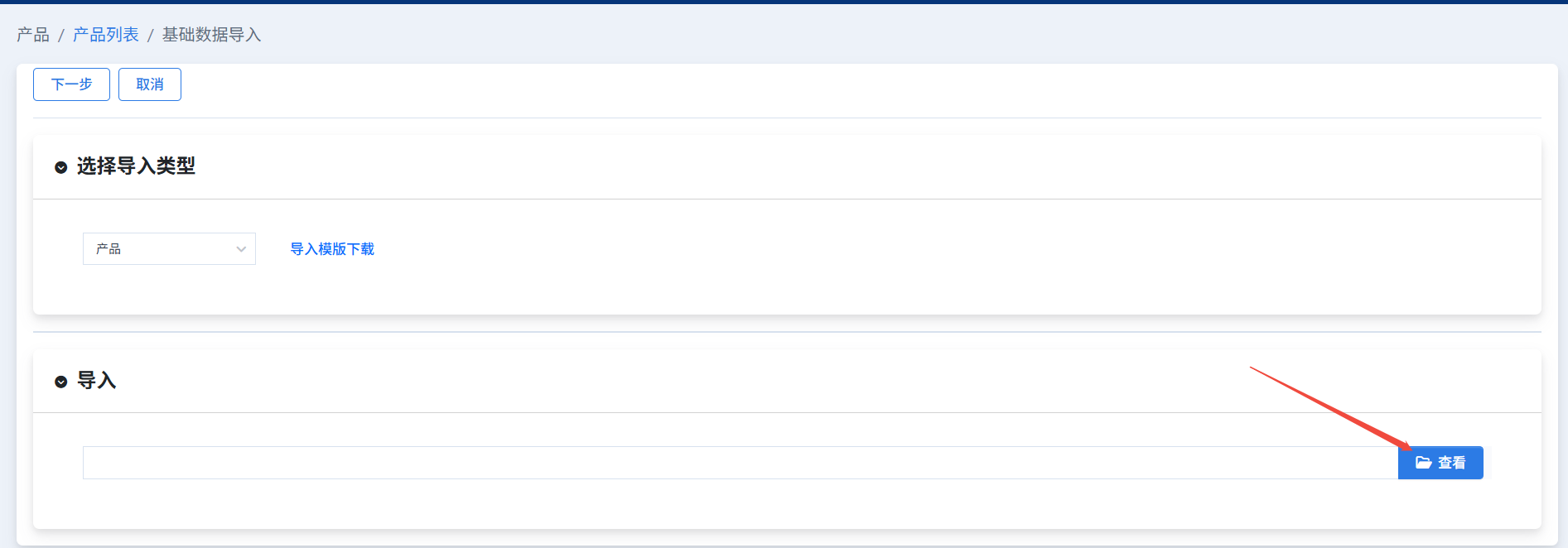Screen dimensions: 1568x548
Task: Click the 产品 breadcrumb root item
Action: pos(33,35)
